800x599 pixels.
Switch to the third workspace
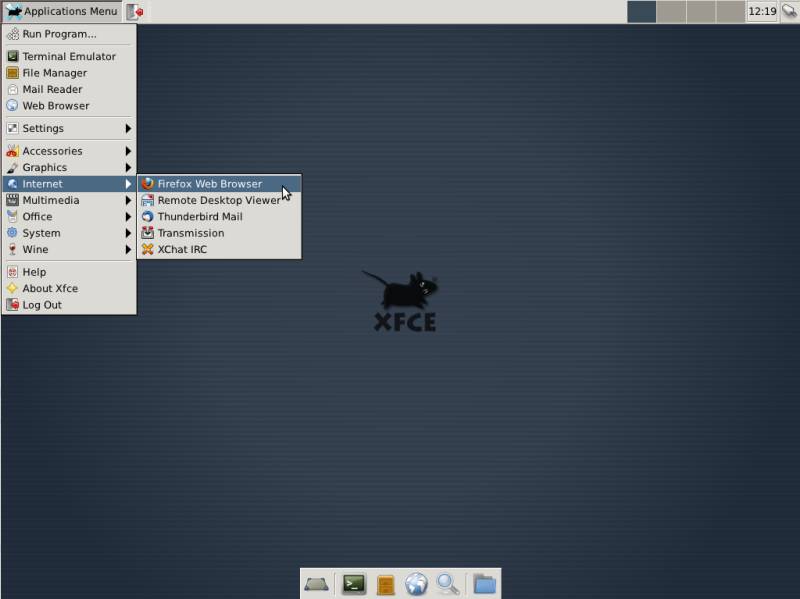701,11
